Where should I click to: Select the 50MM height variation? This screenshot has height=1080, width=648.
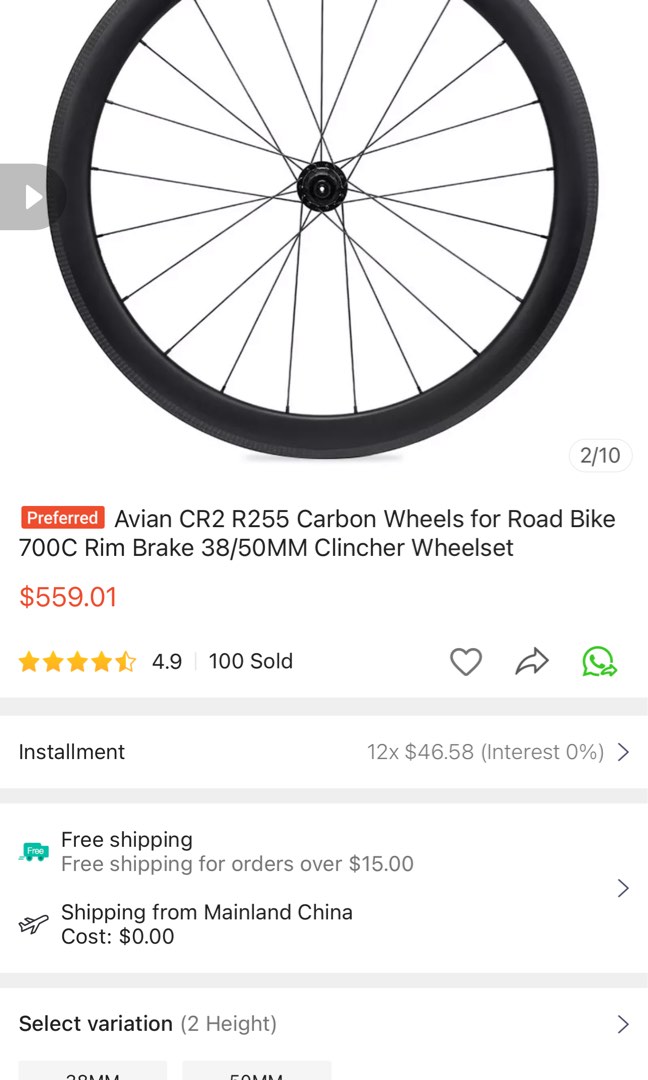point(256,1072)
